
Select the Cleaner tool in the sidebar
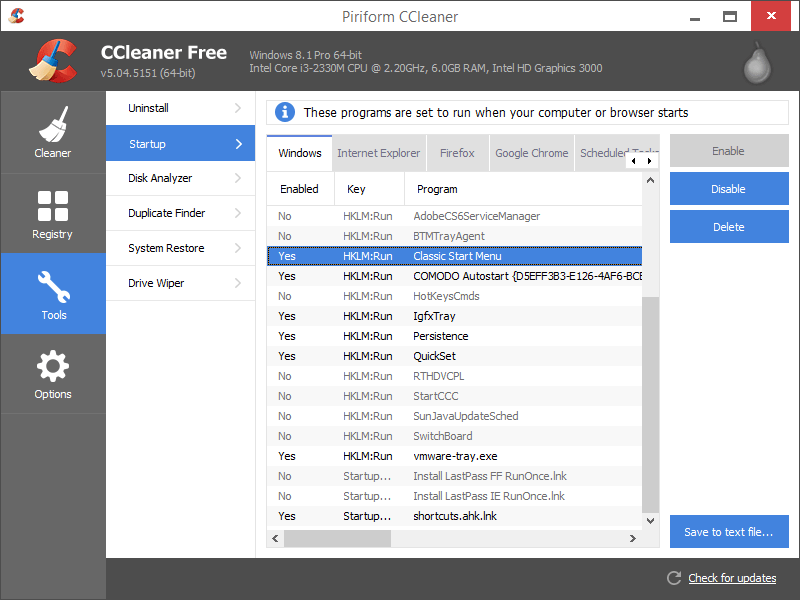pyautogui.click(x=53, y=132)
